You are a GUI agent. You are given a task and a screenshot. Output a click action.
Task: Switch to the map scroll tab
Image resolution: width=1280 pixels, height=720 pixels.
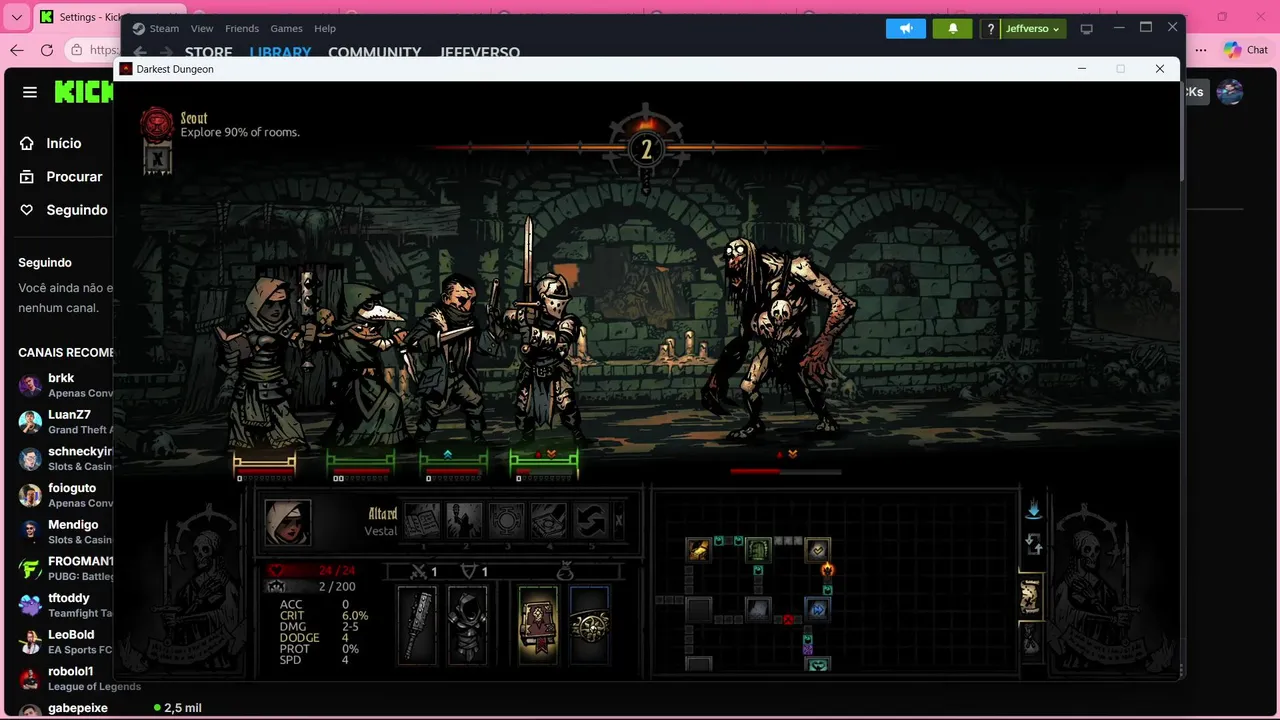click(1030, 597)
